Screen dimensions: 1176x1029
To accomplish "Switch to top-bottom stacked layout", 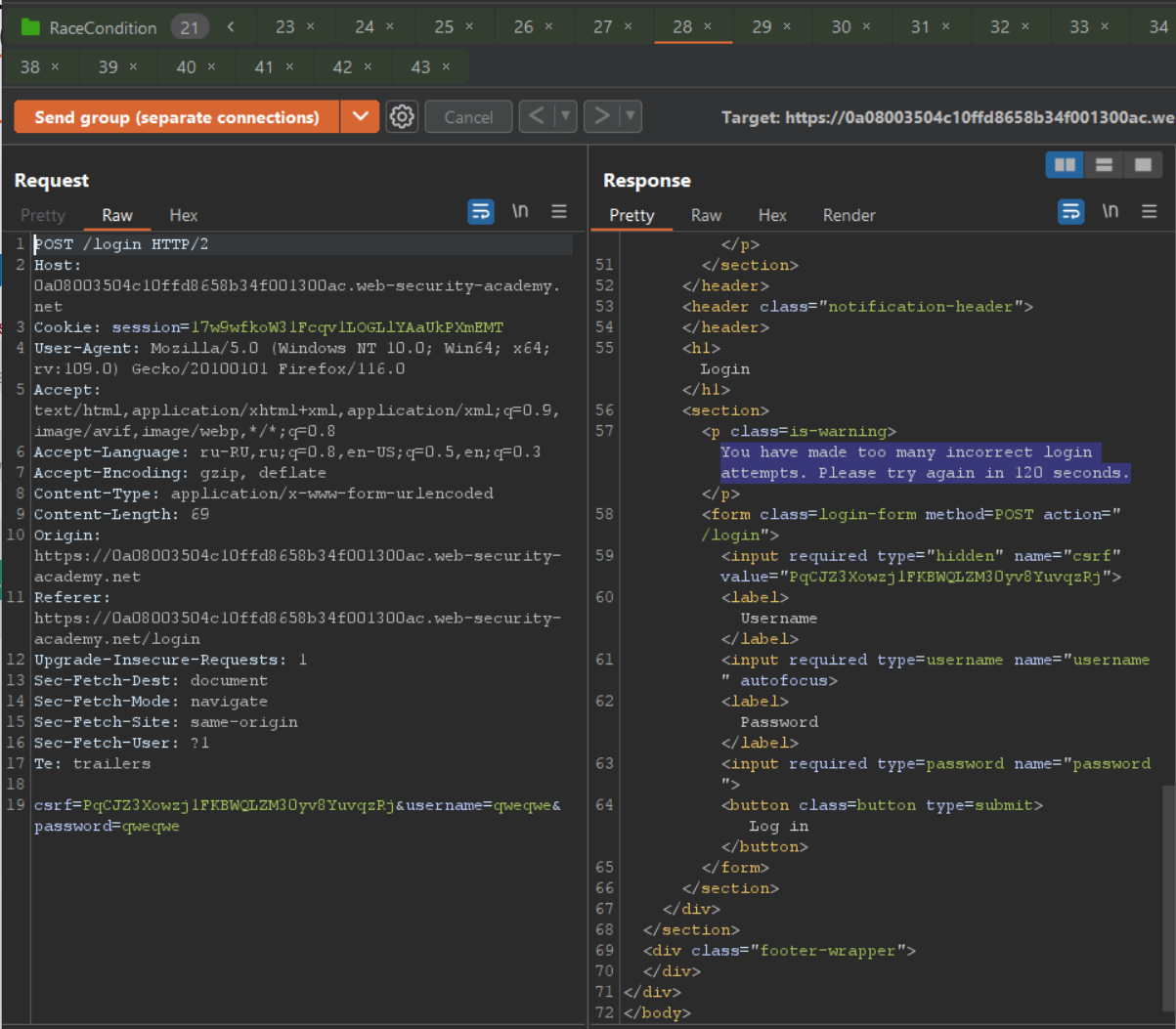I will pyautogui.click(x=1104, y=165).
